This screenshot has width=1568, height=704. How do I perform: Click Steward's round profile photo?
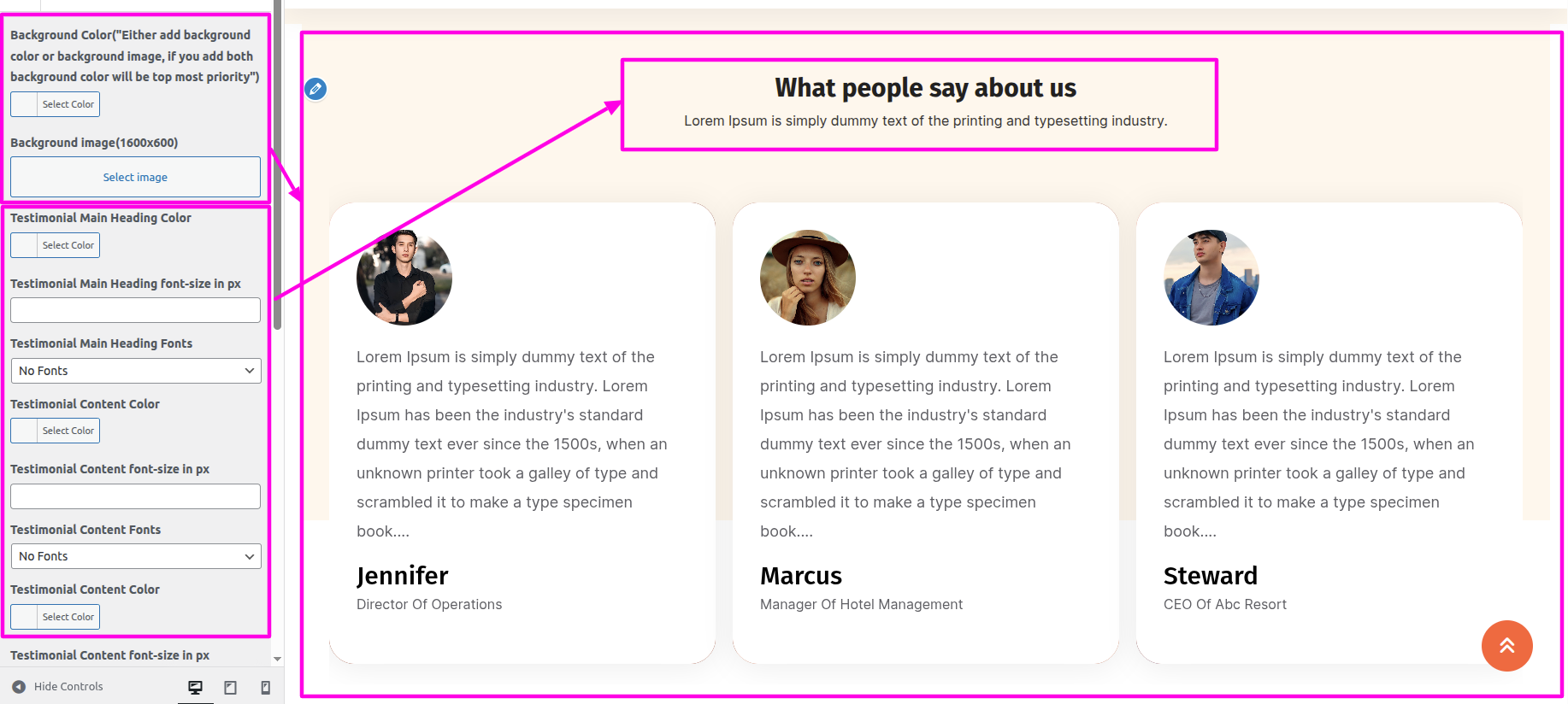(1211, 278)
